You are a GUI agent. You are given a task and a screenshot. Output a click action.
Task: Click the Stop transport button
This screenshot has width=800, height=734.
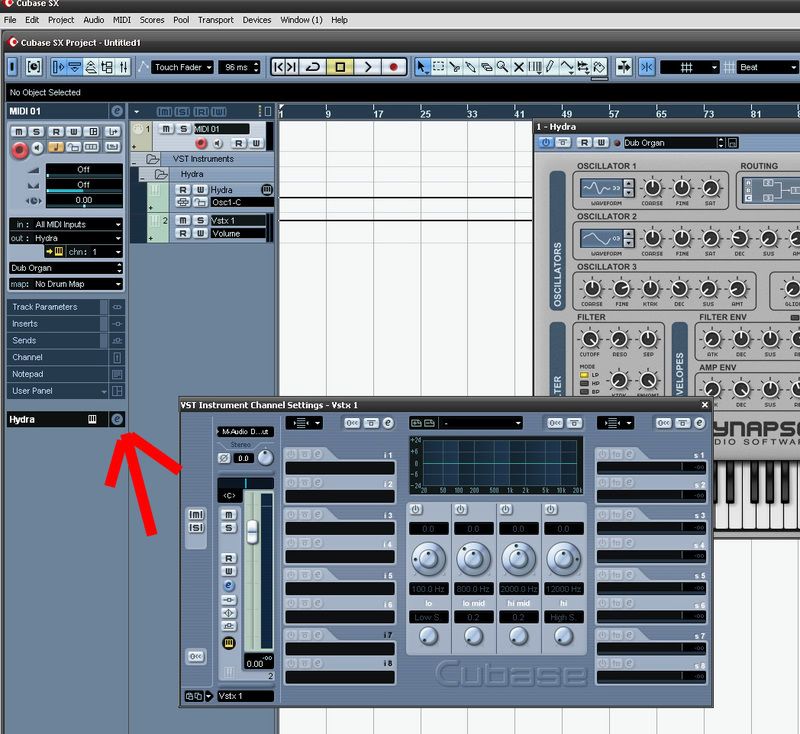click(340, 67)
